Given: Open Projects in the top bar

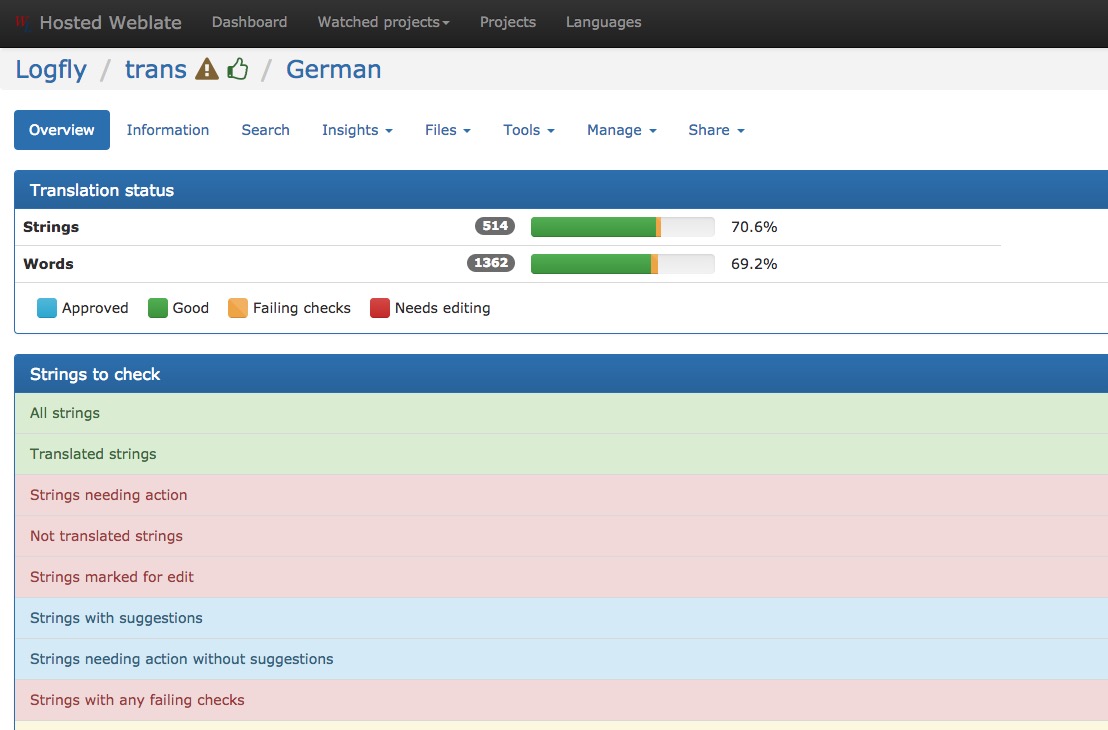Looking at the screenshot, I should (507, 22).
